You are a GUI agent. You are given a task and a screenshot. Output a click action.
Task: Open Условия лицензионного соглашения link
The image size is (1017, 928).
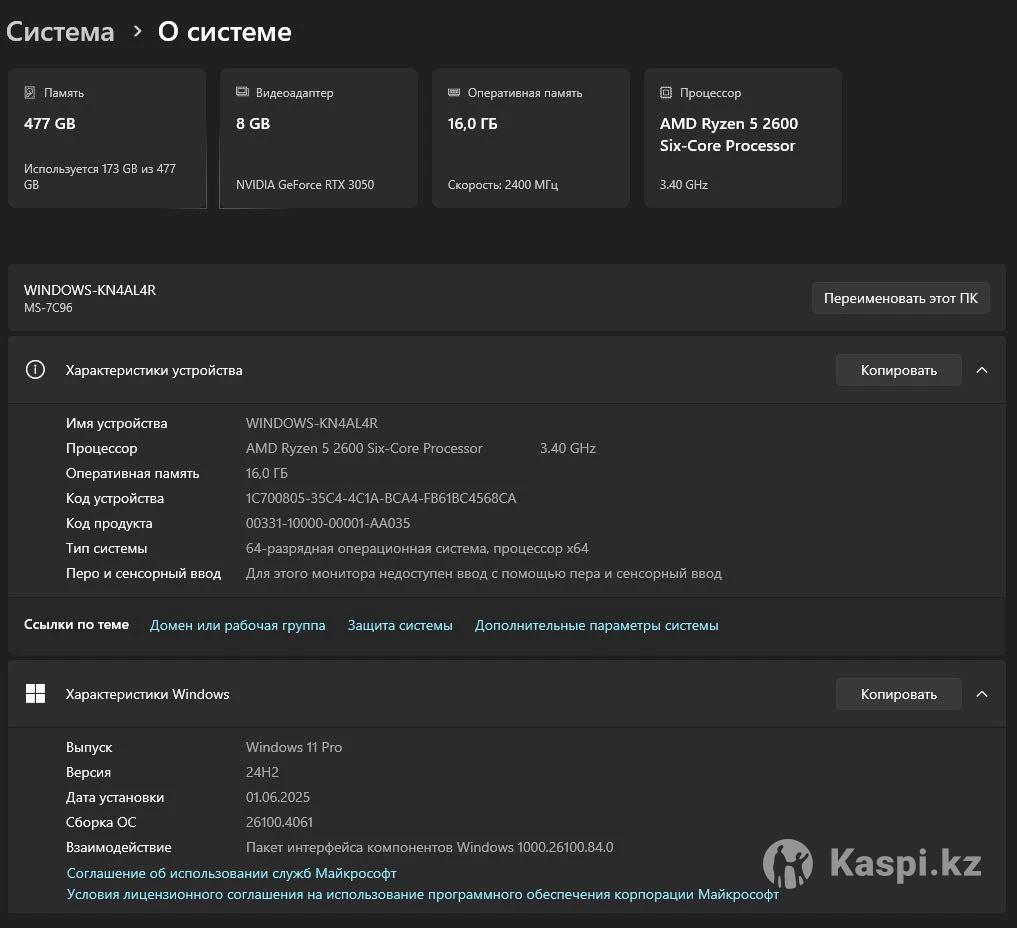(x=423, y=894)
